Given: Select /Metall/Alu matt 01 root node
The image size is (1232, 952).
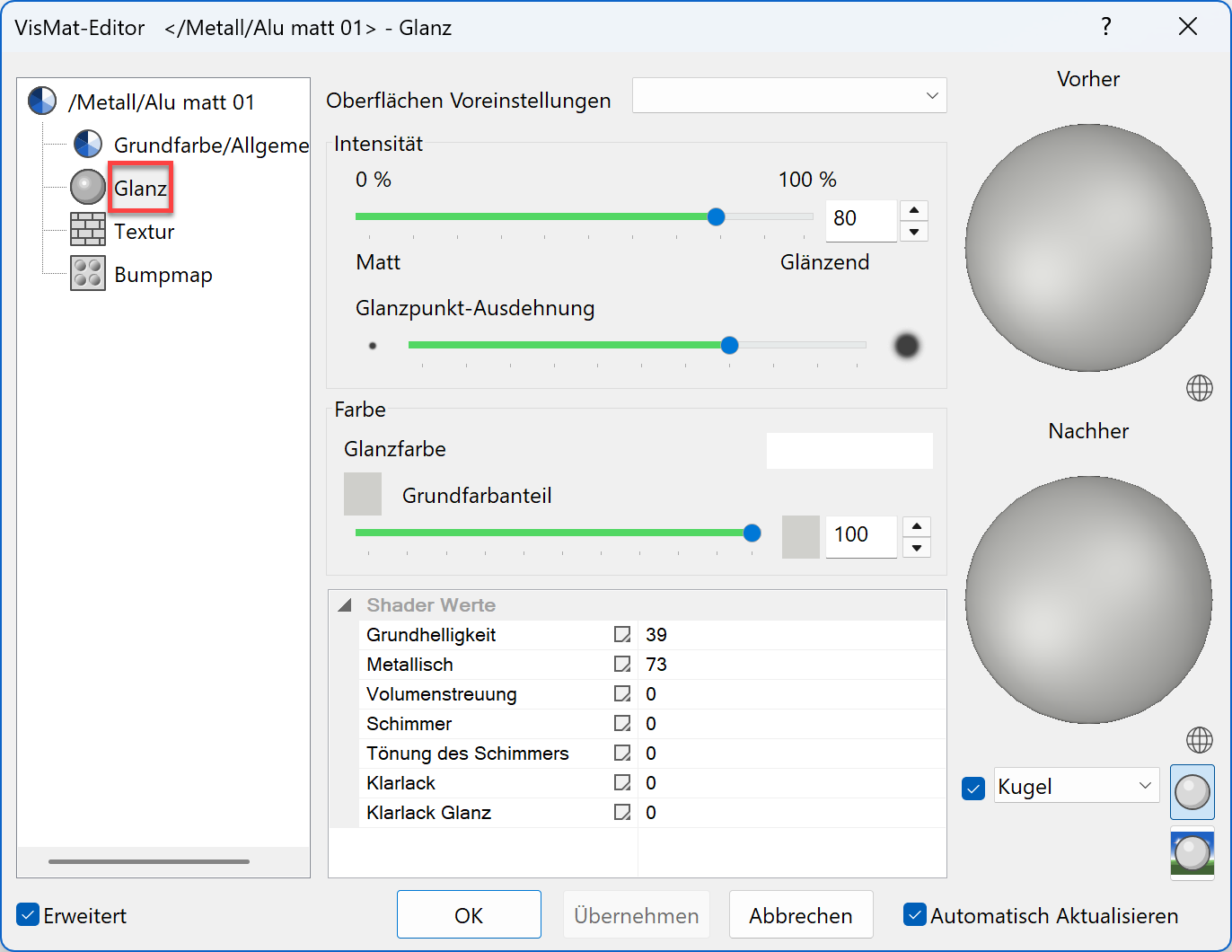Looking at the screenshot, I should tap(162, 102).
